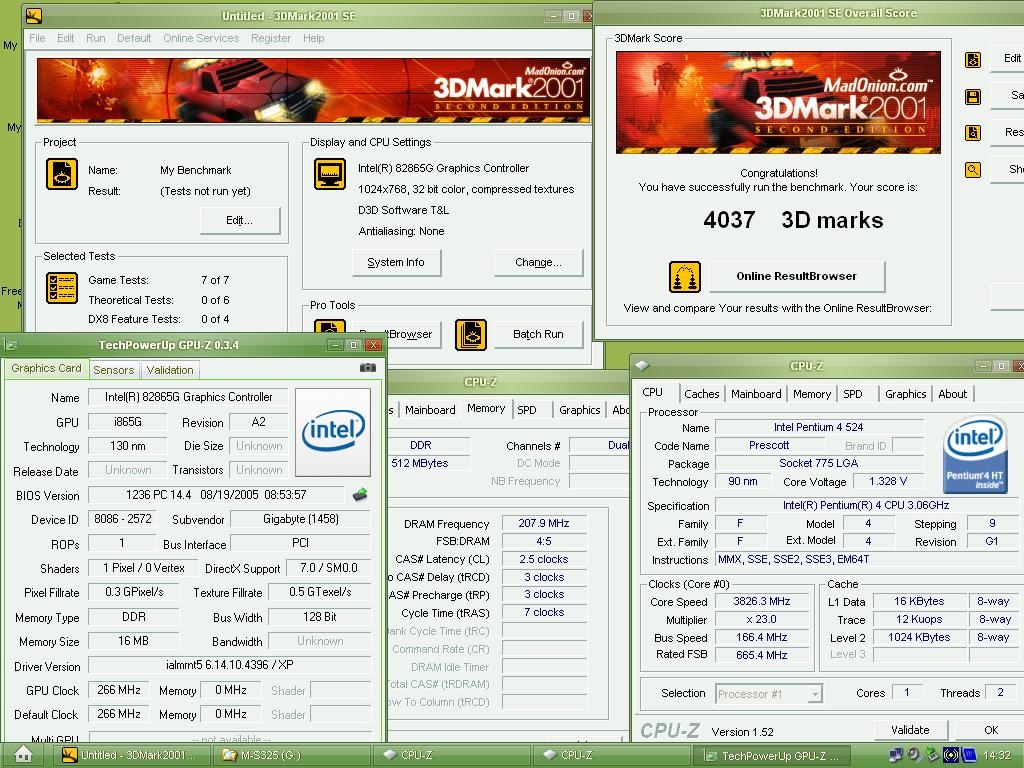Click the System Info button
The image size is (1024, 768).
[x=396, y=263]
